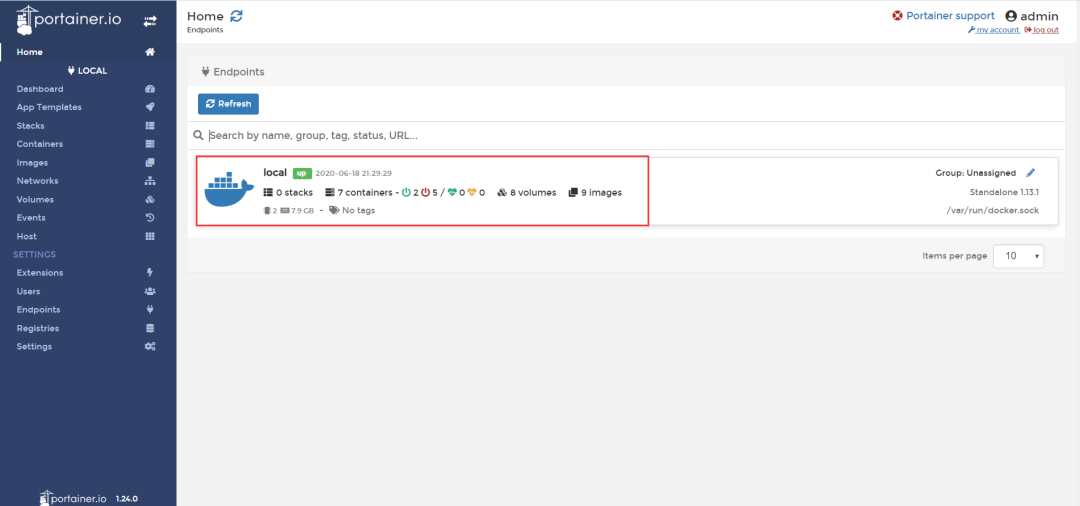
Task: Click the Settings cogs icon
Action: tap(150, 346)
